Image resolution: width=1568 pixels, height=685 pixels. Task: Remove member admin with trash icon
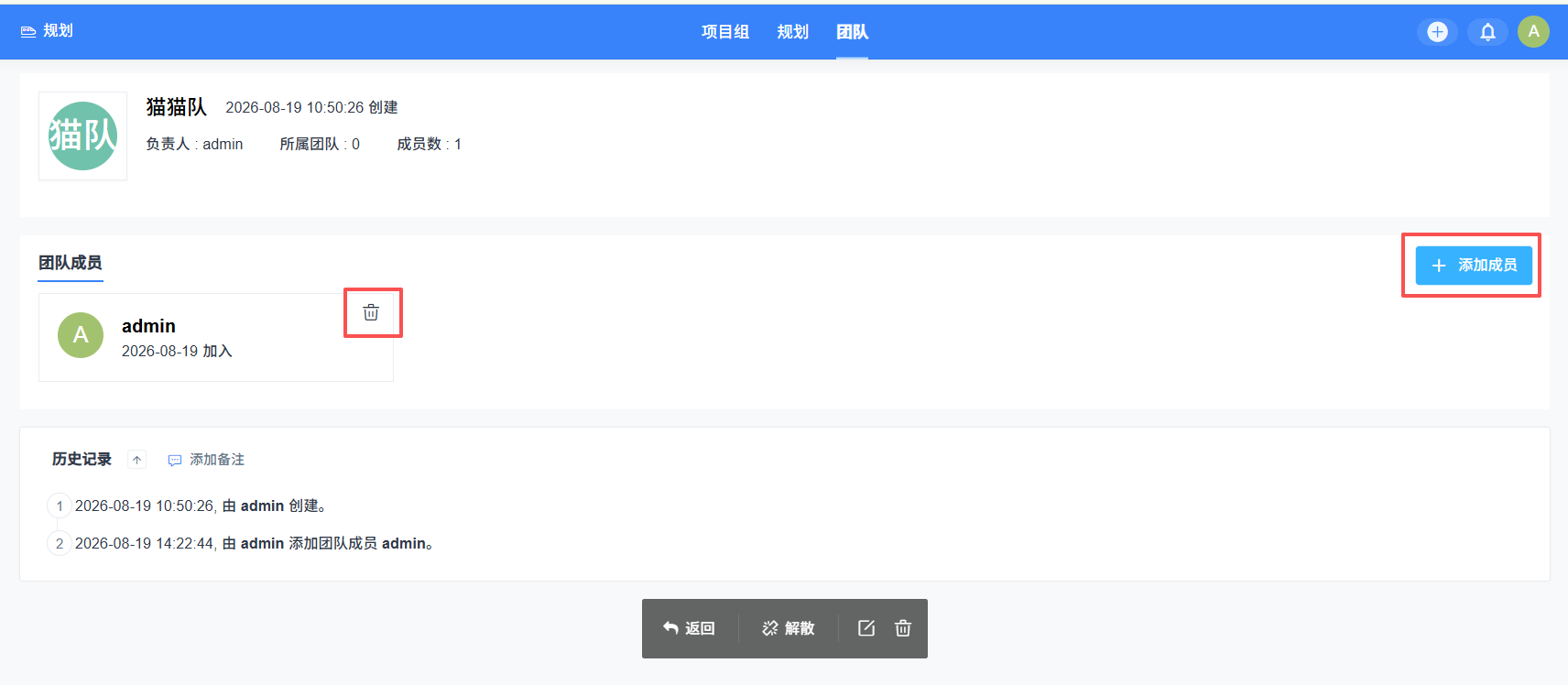coord(371,312)
